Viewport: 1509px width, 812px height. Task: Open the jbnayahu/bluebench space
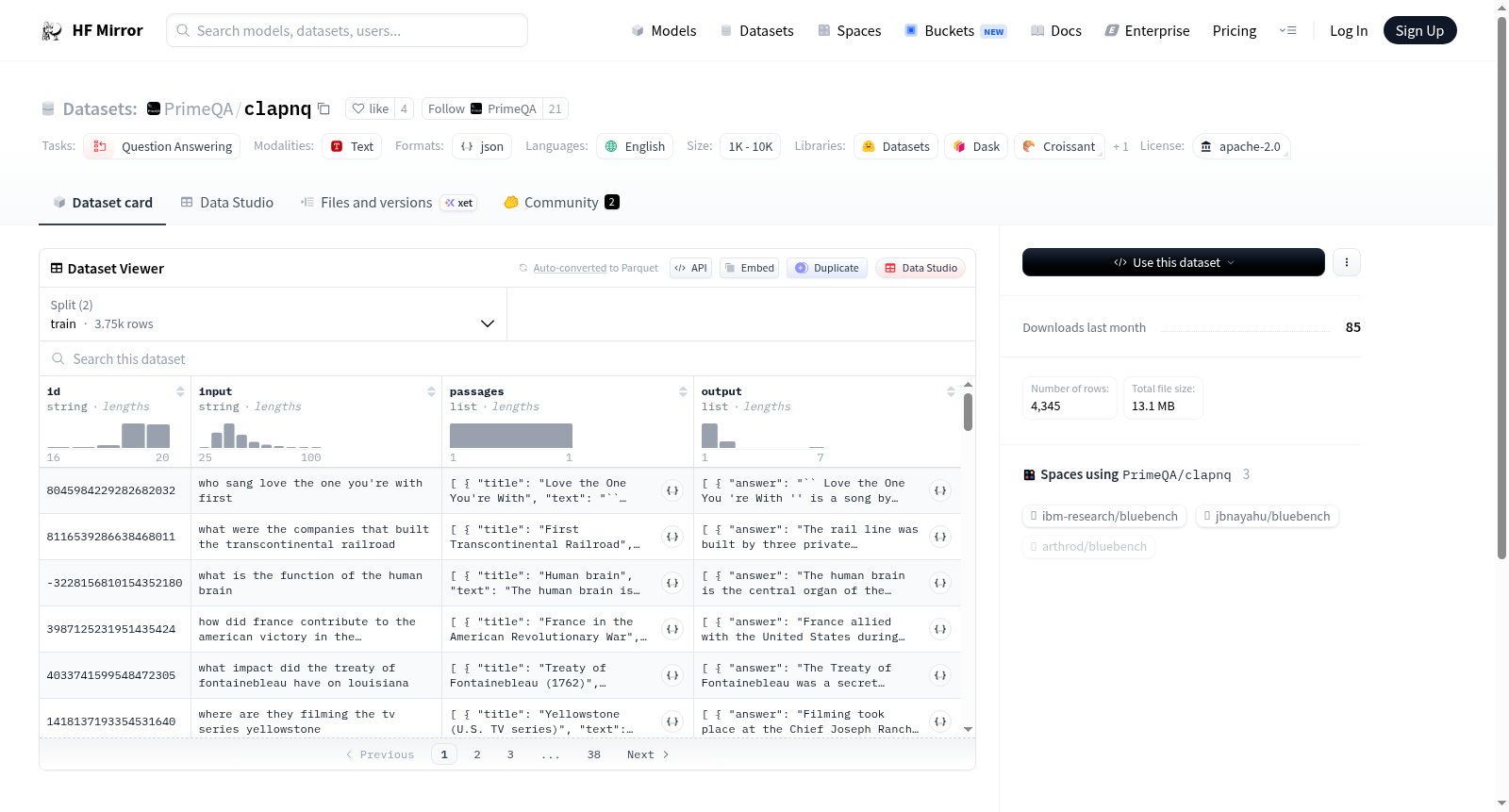pyautogui.click(x=1268, y=516)
